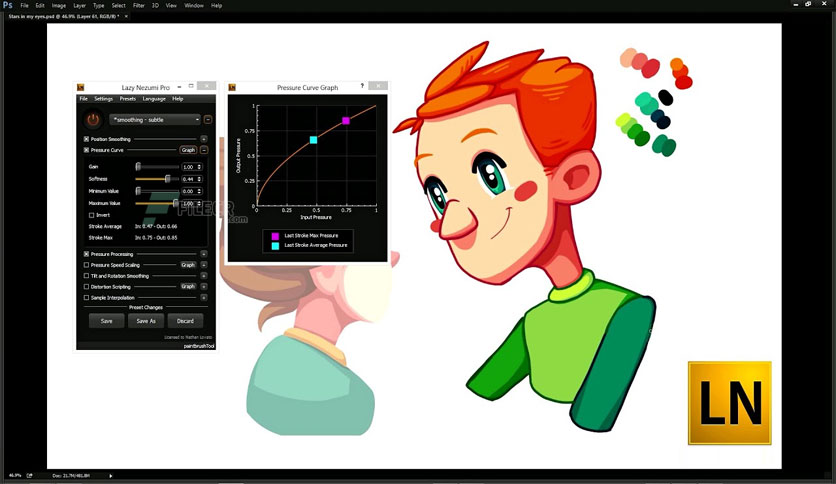This screenshot has height=484, width=836.
Task: Expand the Distortion Scripting section
Action: [x=204, y=287]
